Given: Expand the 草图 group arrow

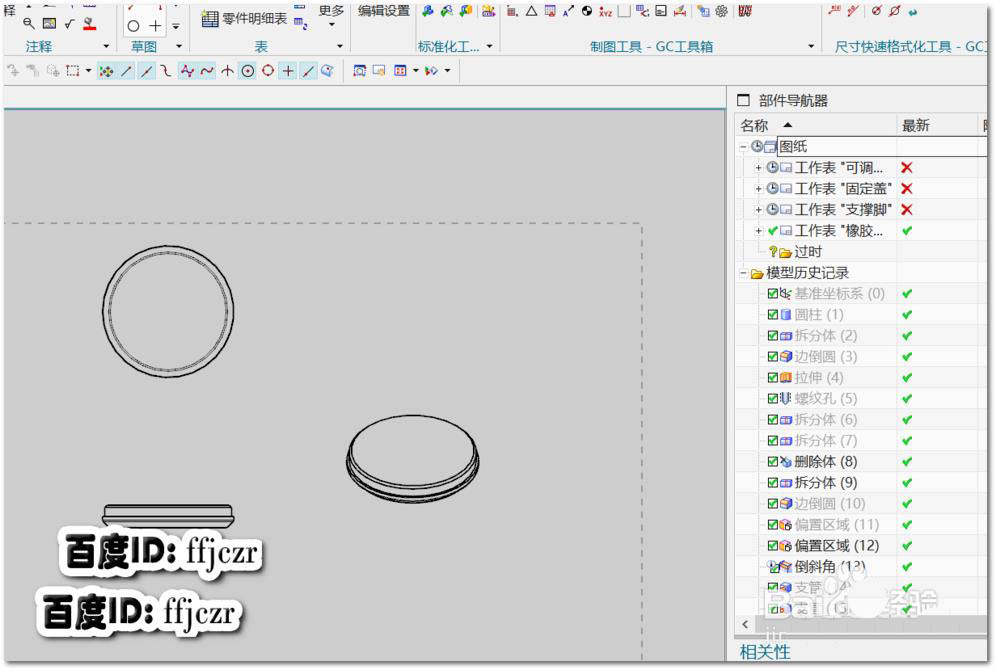Looking at the screenshot, I should click(x=179, y=46).
